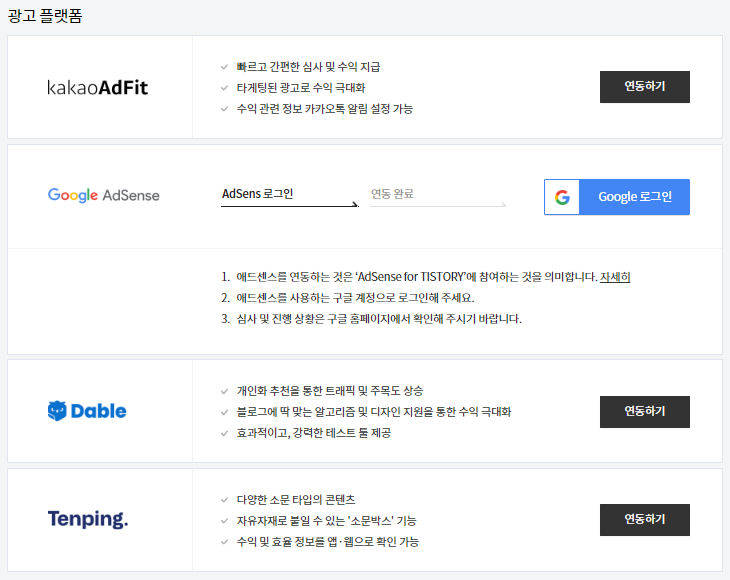Click checkmark beside 카카오톡 알림 설정 가능
Image resolution: width=730 pixels, height=580 pixels.
[224, 109]
